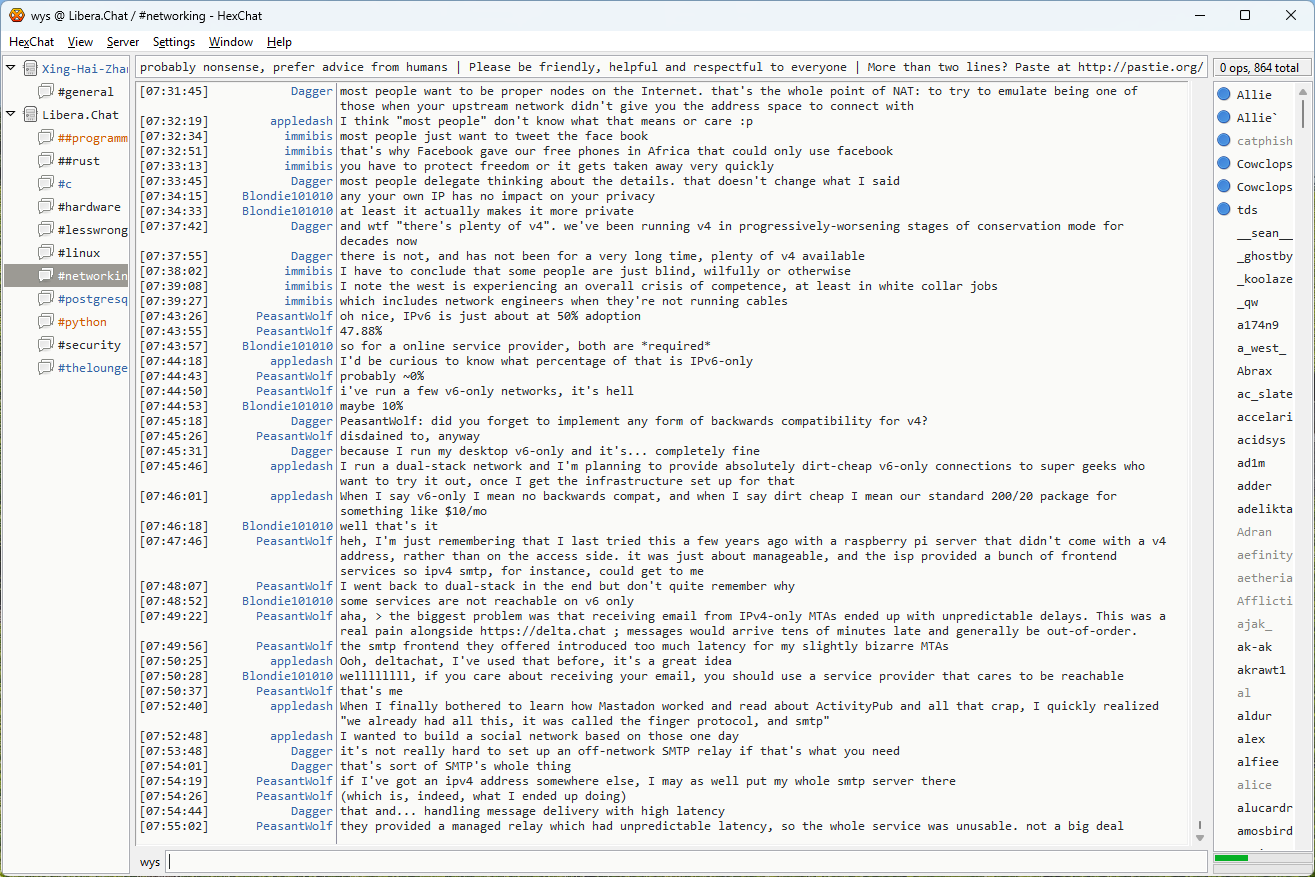Open the HexChat menu
This screenshot has height=877, width=1315.
tap(32, 42)
